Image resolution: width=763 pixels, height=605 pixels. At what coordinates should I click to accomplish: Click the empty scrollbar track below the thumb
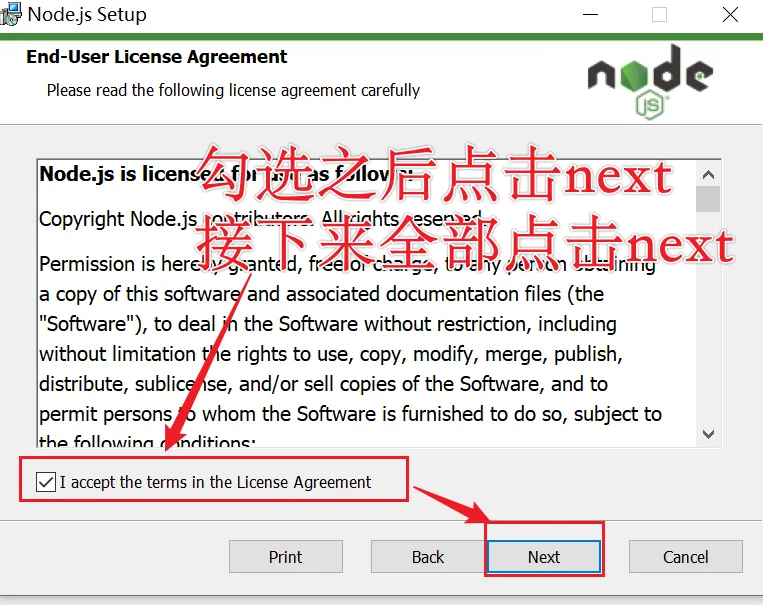(708, 316)
